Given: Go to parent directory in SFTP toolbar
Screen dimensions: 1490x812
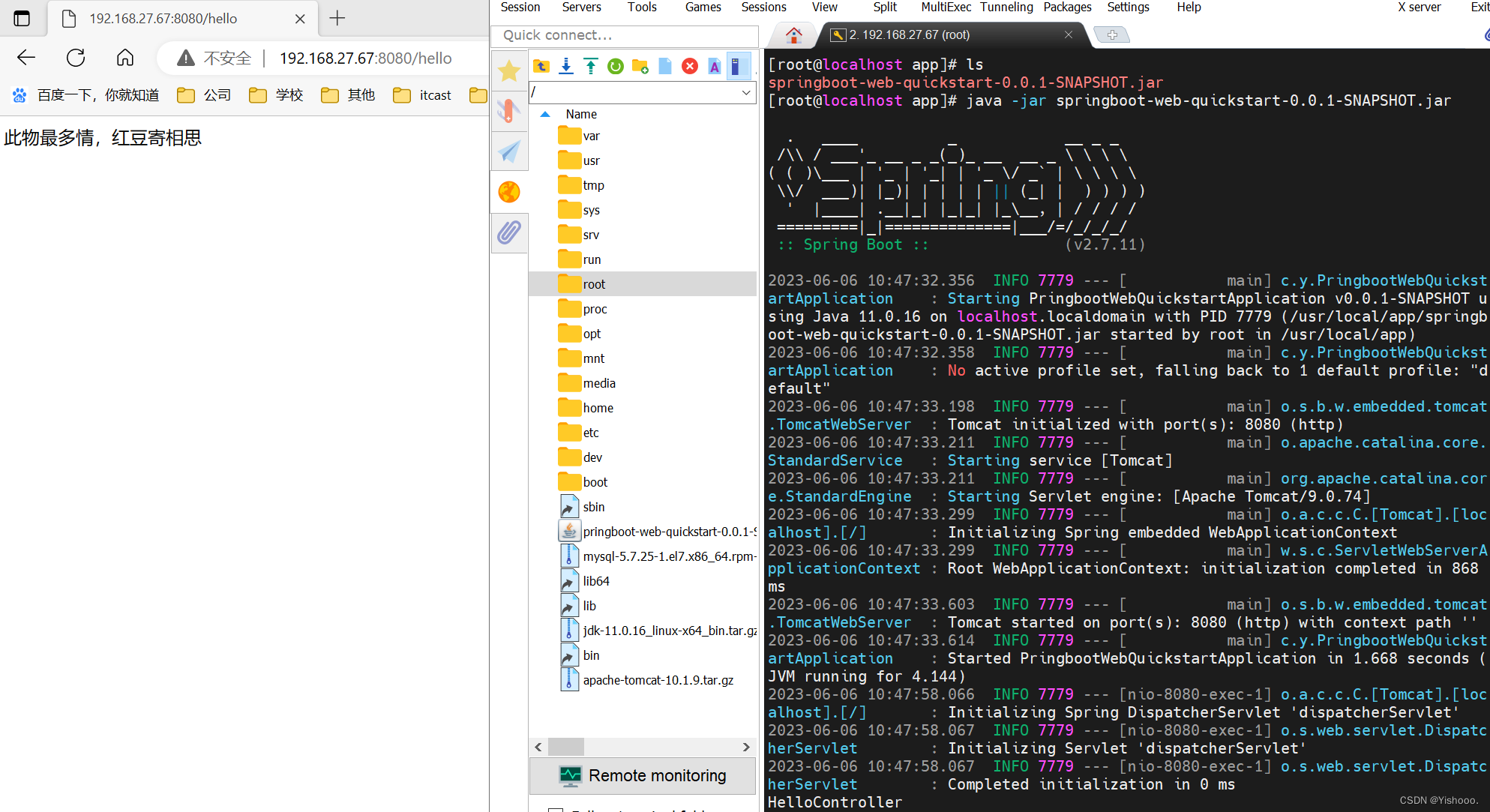Looking at the screenshot, I should (x=541, y=67).
